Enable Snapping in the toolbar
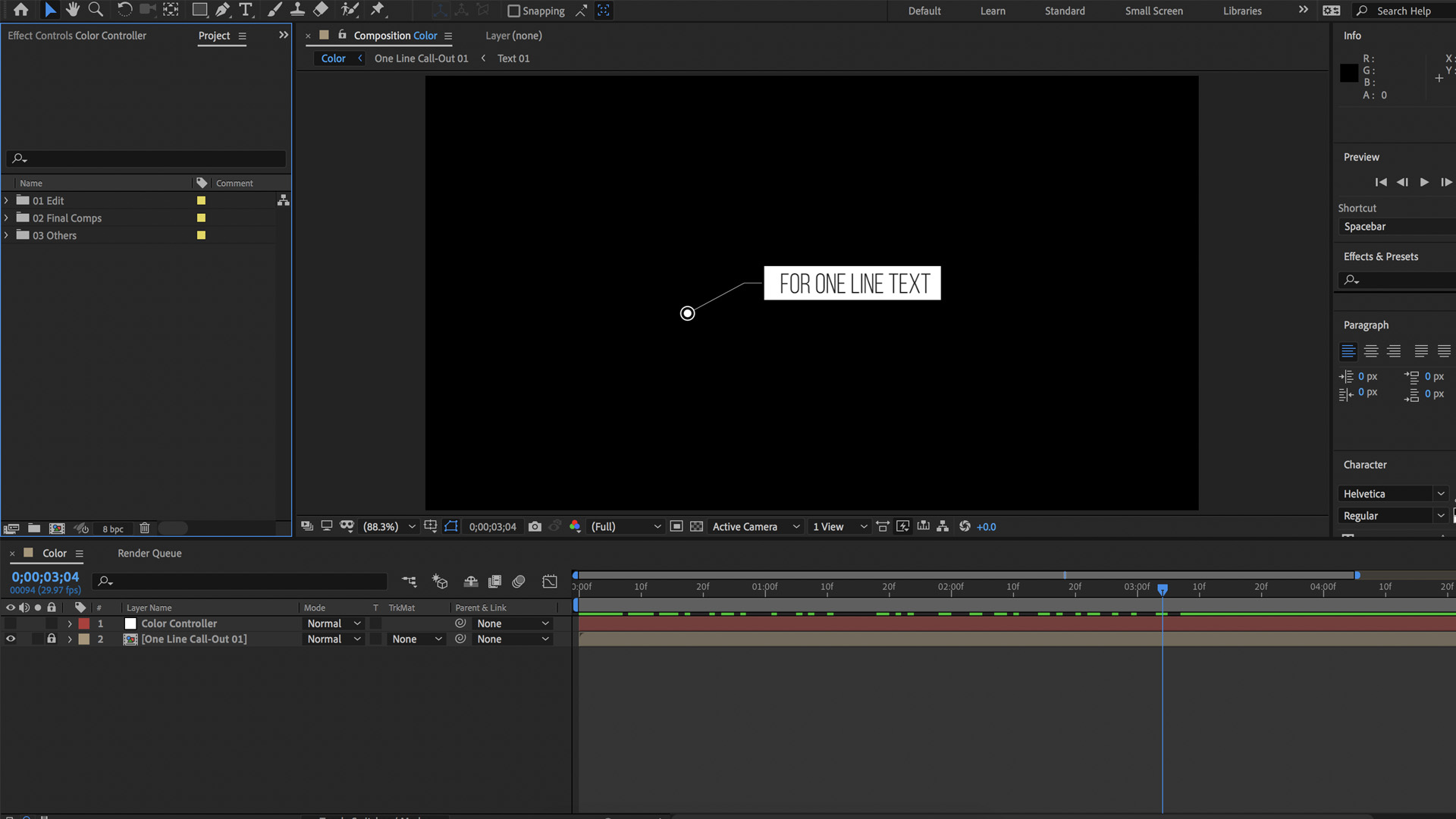The height and width of the screenshot is (819, 1456). click(514, 11)
